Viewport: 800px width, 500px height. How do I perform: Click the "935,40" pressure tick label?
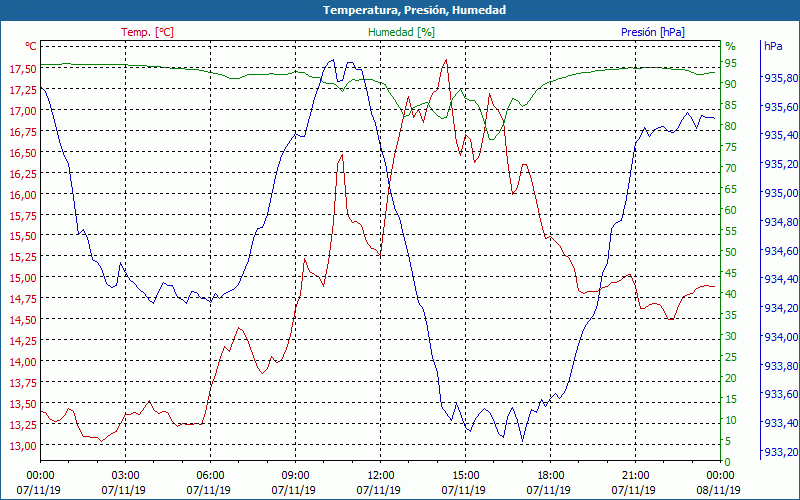click(x=781, y=135)
